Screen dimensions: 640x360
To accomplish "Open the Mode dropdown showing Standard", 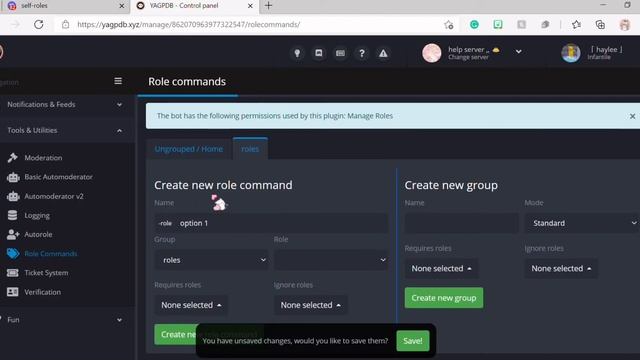I will [582, 223].
